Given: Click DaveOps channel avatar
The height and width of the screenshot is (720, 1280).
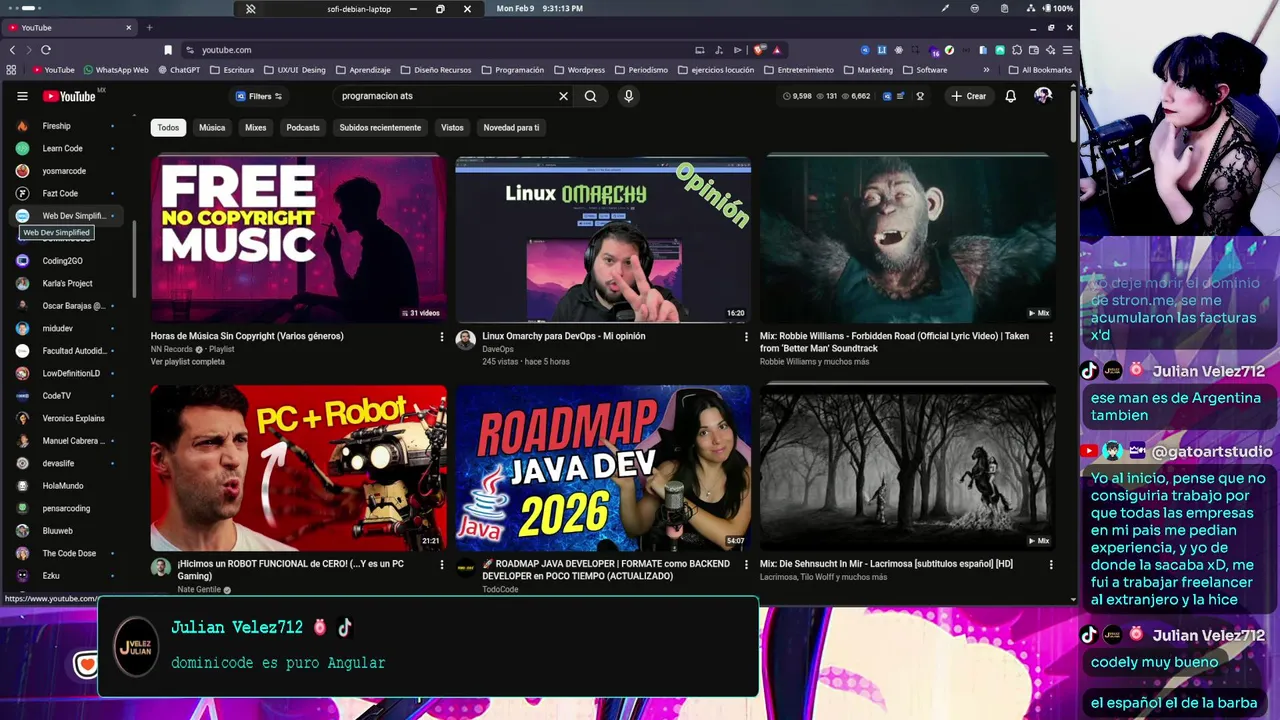Looking at the screenshot, I should pyautogui.click(x=465, y=340).
